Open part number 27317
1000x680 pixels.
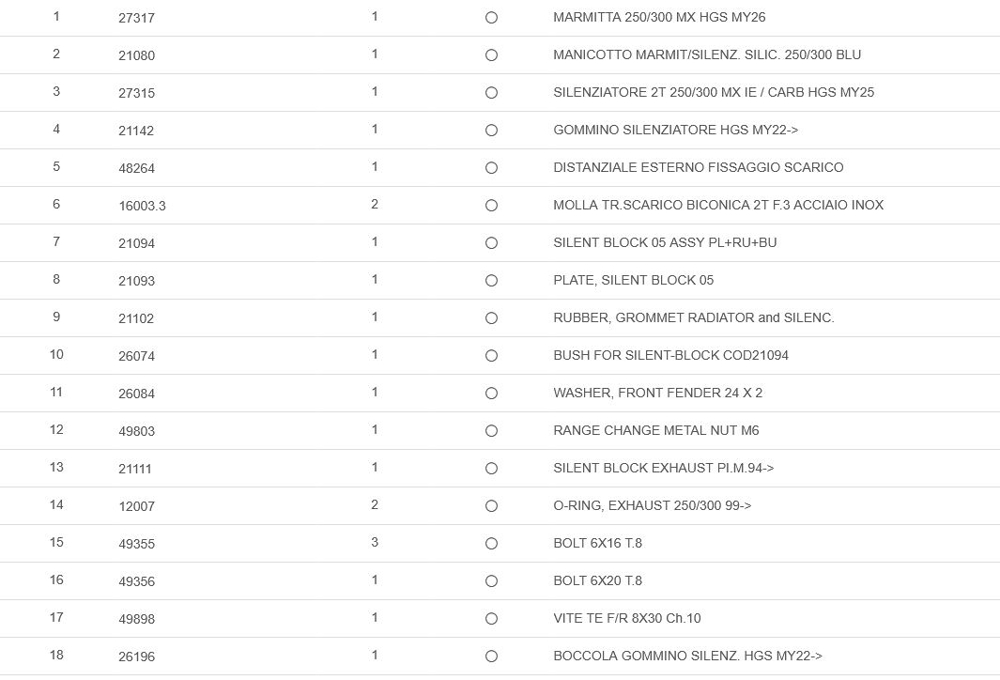pos(136,18)
